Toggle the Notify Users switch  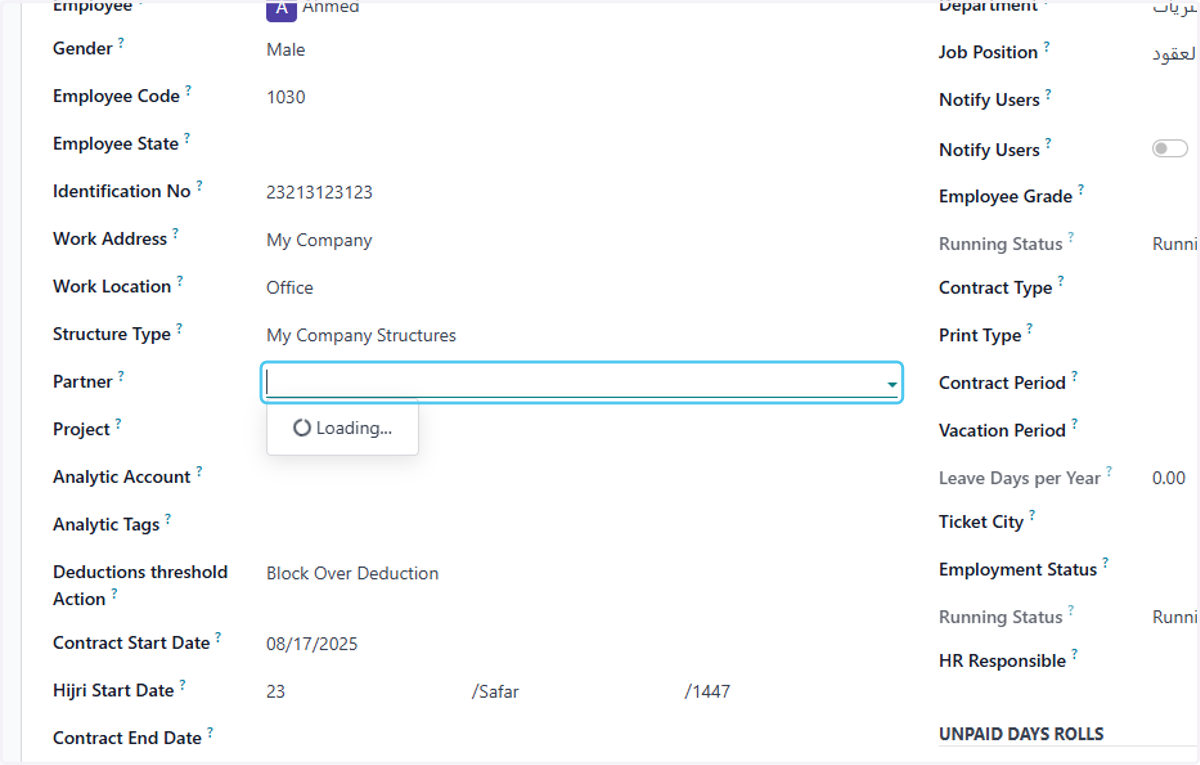(1170, 149)
